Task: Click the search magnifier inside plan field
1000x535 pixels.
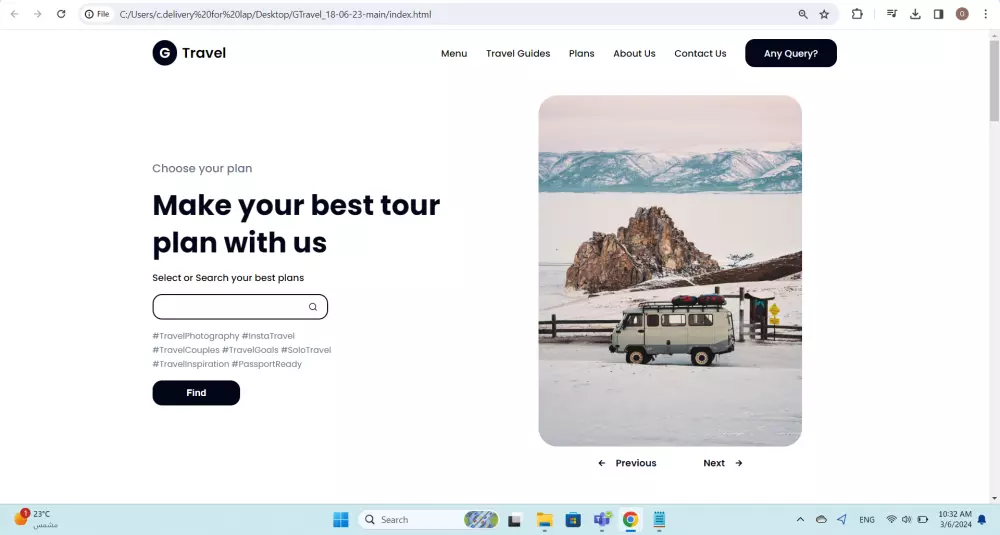Action: (x=312, y=307)
